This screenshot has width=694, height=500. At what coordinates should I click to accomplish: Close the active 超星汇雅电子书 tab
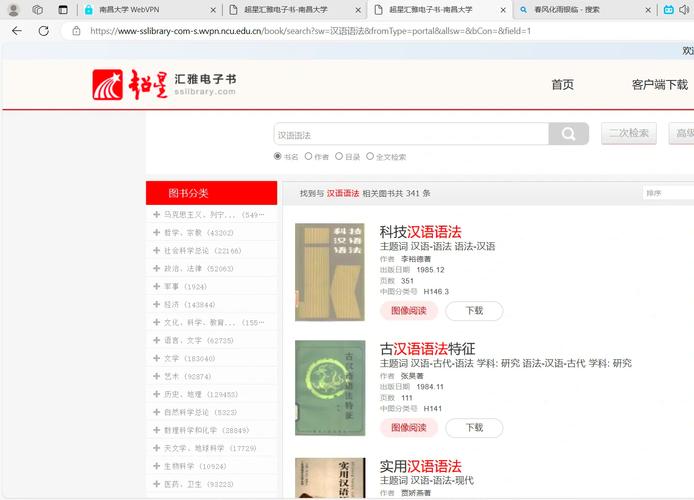(x=503, y=10)
